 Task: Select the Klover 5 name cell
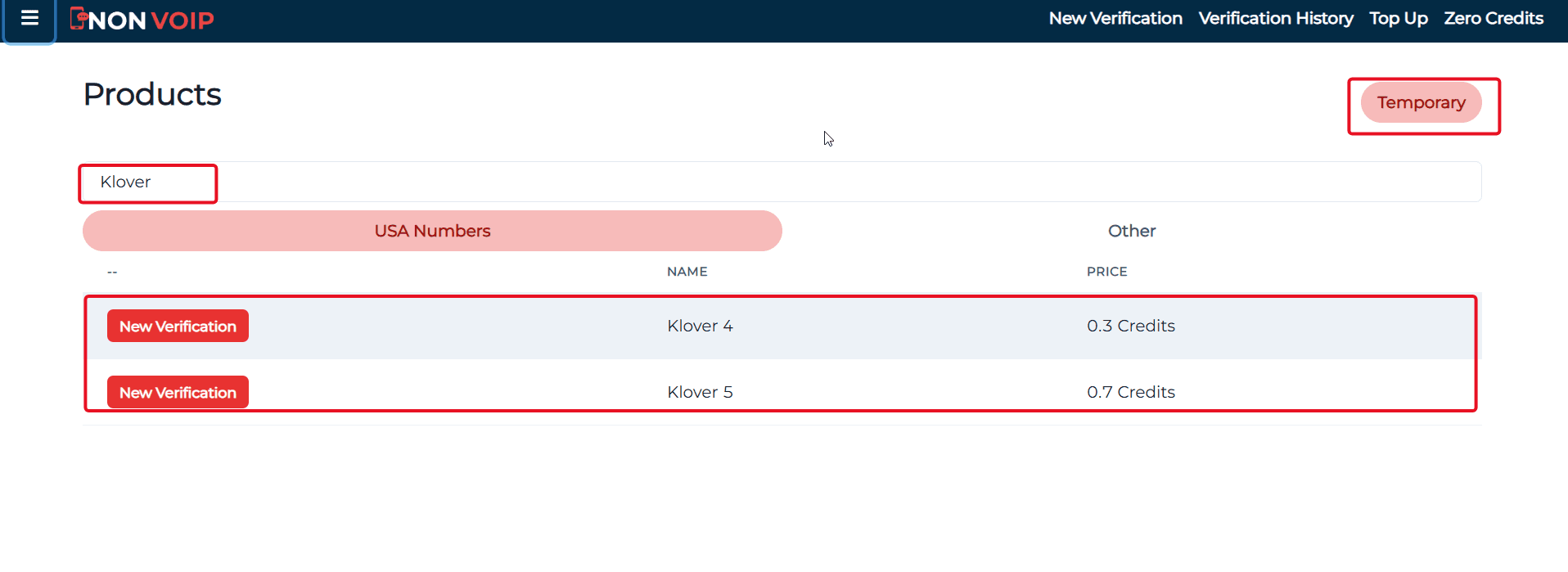pyautogui.click(x=700, y=392)
